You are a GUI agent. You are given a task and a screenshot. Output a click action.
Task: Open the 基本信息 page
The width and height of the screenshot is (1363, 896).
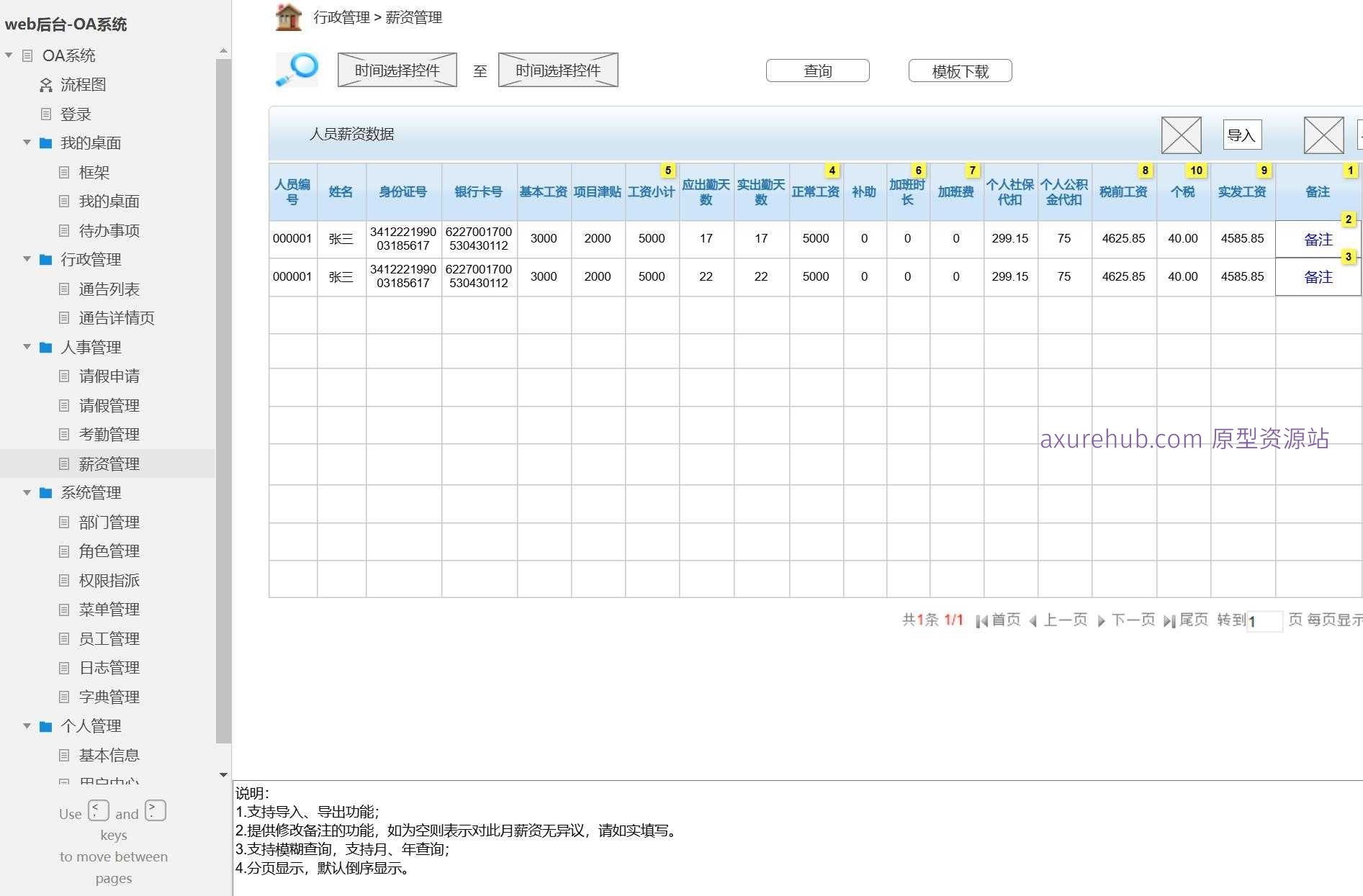point(109,755)
